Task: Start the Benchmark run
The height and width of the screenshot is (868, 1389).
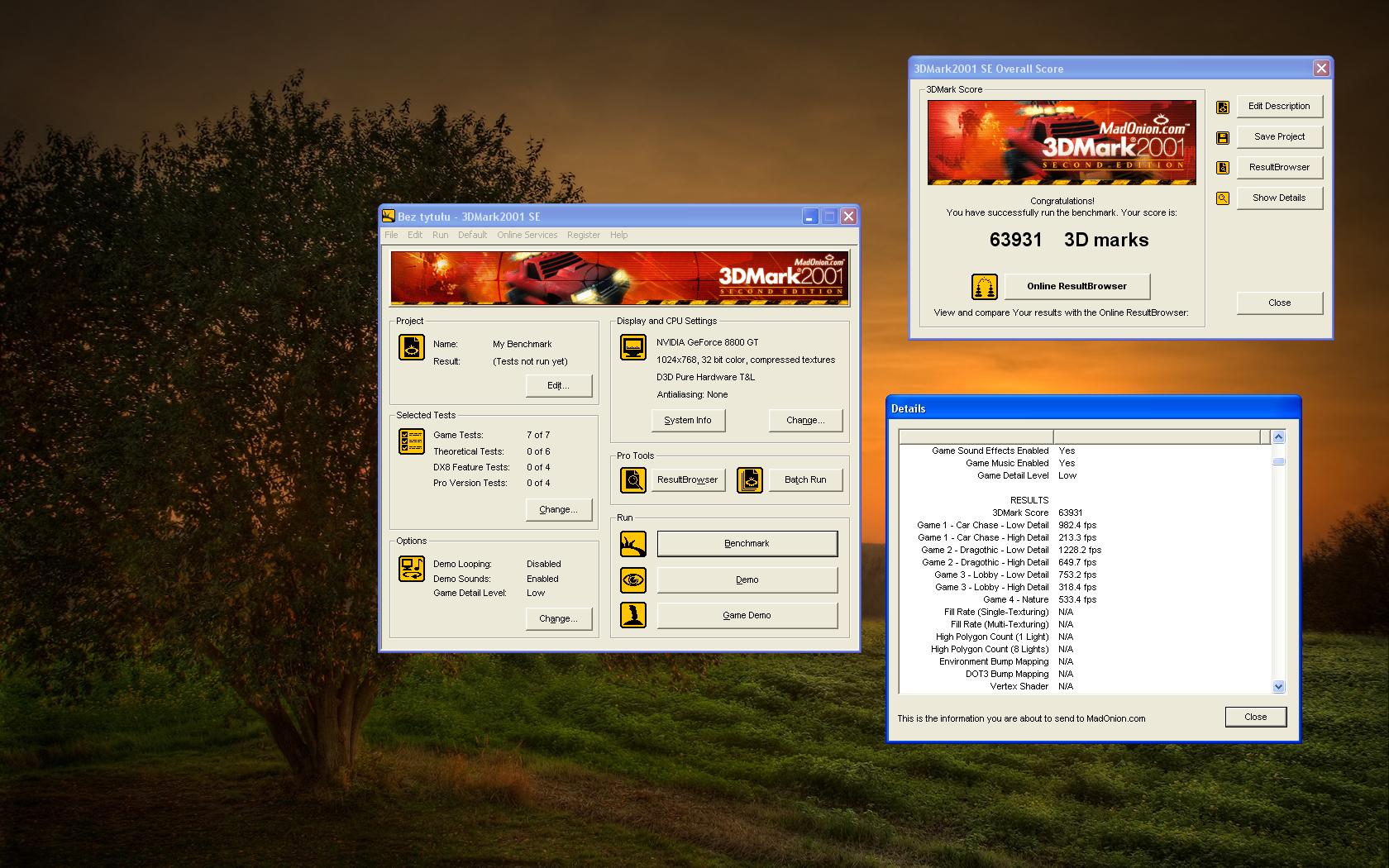Action: [747, 544]
